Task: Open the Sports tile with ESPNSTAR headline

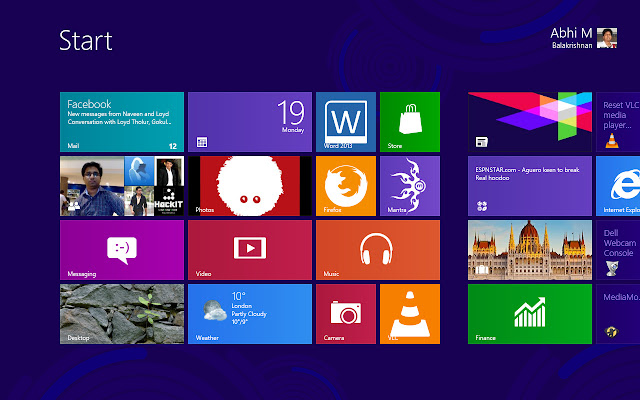Action: (530, 186)
